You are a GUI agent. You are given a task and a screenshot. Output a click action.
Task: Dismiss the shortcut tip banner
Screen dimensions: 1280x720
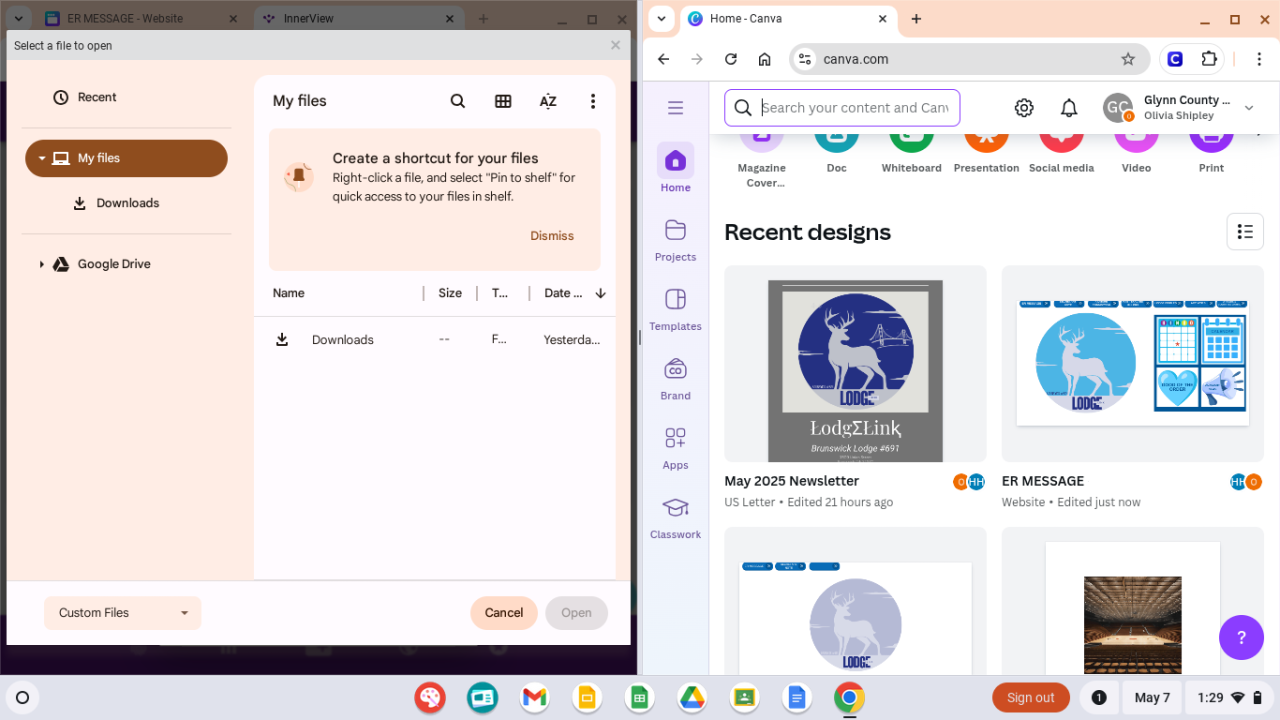point(552,236)
